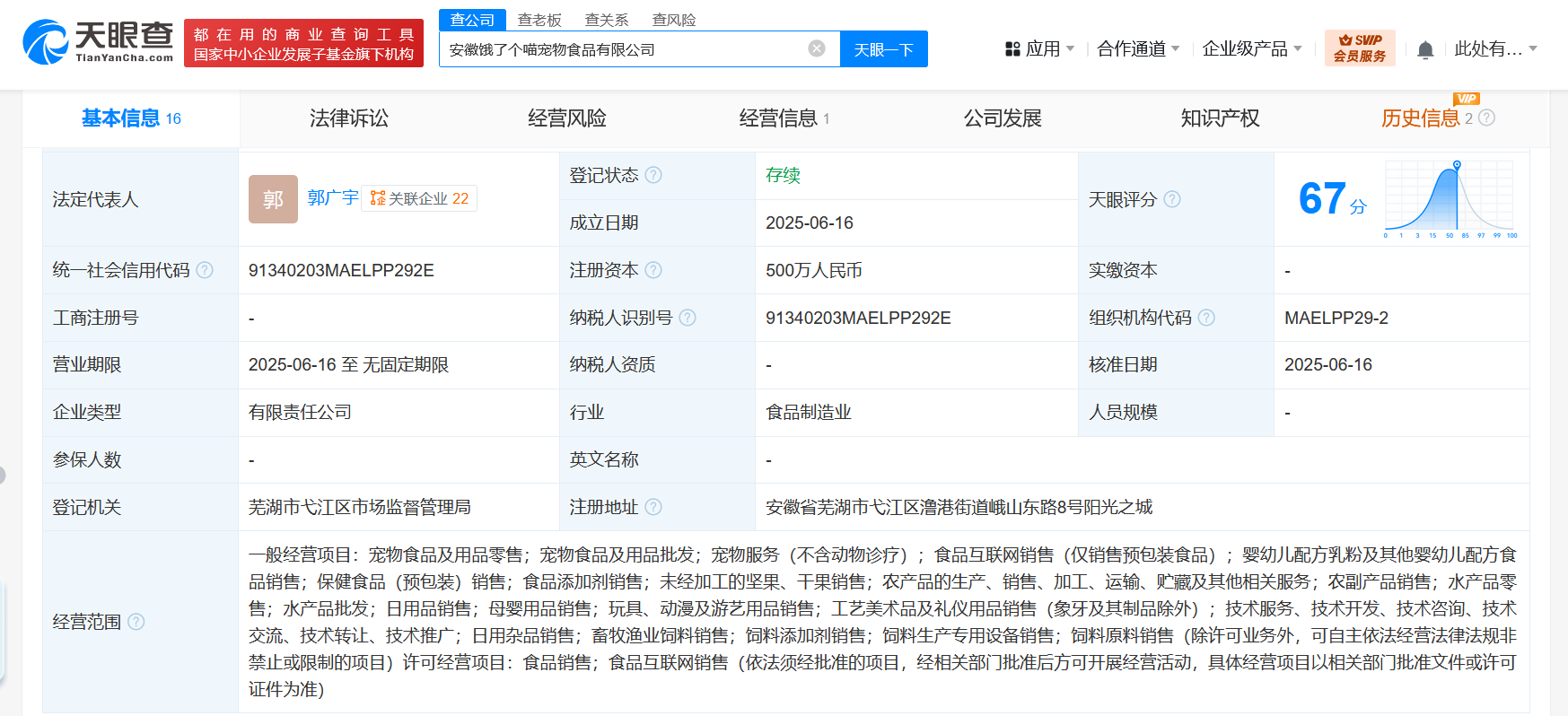This screenshot has height=716, width=1568.
Task: Expand the 合作通道 dropdown
Action: click(1137, 49)
